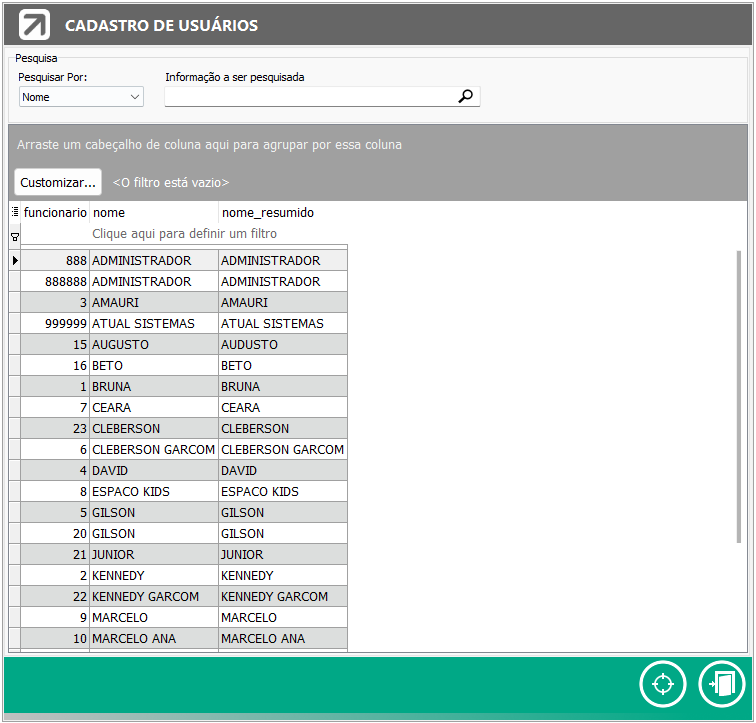Open the Pesquisar Por dropdown
The height and width of the screenshot is (723, 756).
[81, 97]
